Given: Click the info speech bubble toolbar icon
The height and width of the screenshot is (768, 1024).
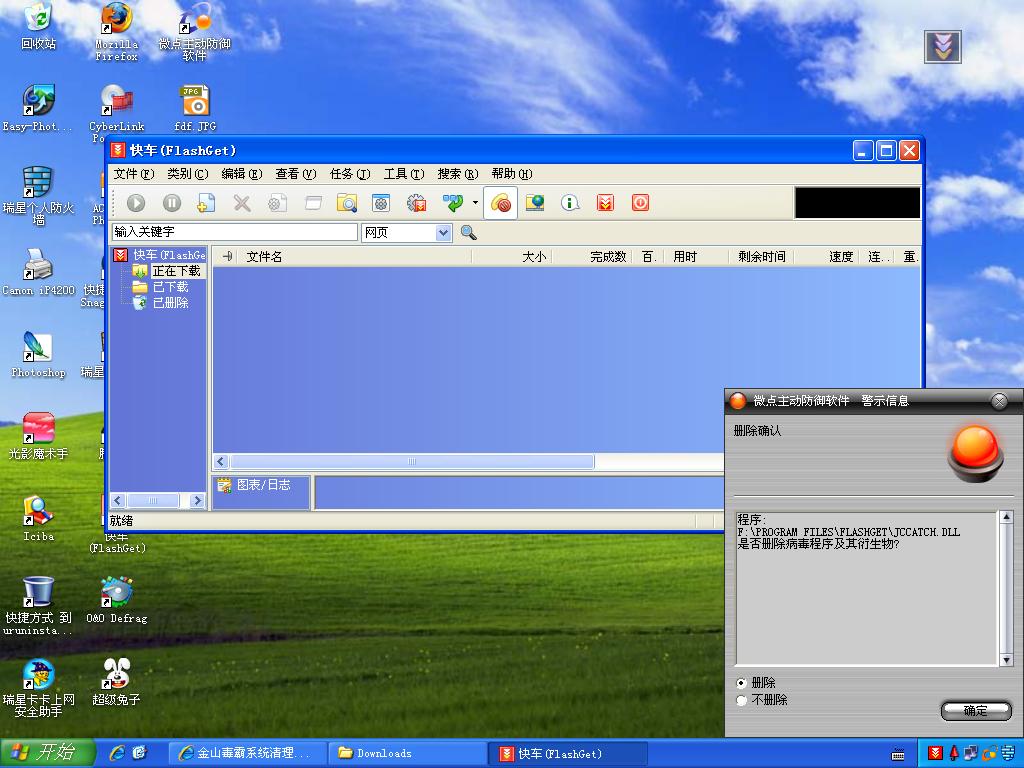Looking at the screenshot, I should click(x=570, y=203).
